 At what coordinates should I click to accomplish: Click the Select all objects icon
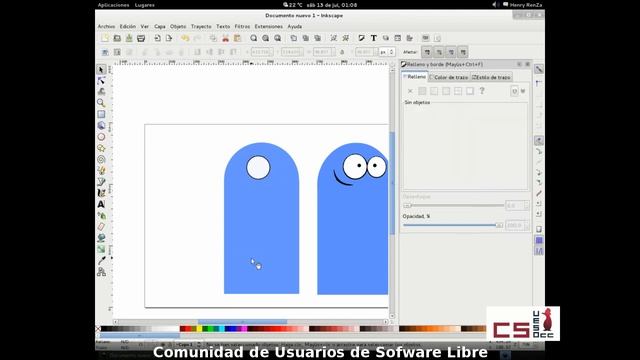(x=105, y=52)
